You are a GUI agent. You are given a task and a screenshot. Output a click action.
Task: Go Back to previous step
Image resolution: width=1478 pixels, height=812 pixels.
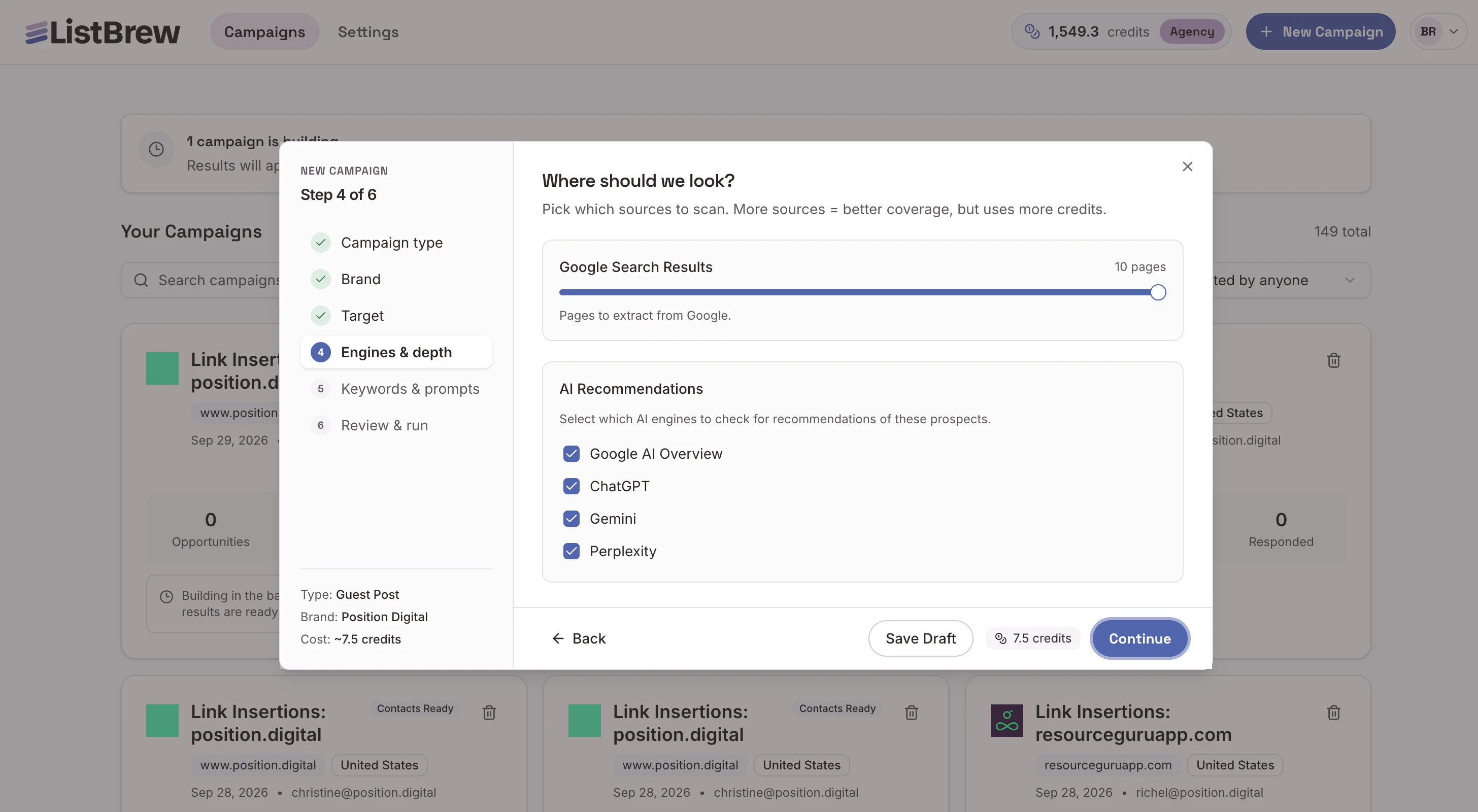(x=578, y=639)
